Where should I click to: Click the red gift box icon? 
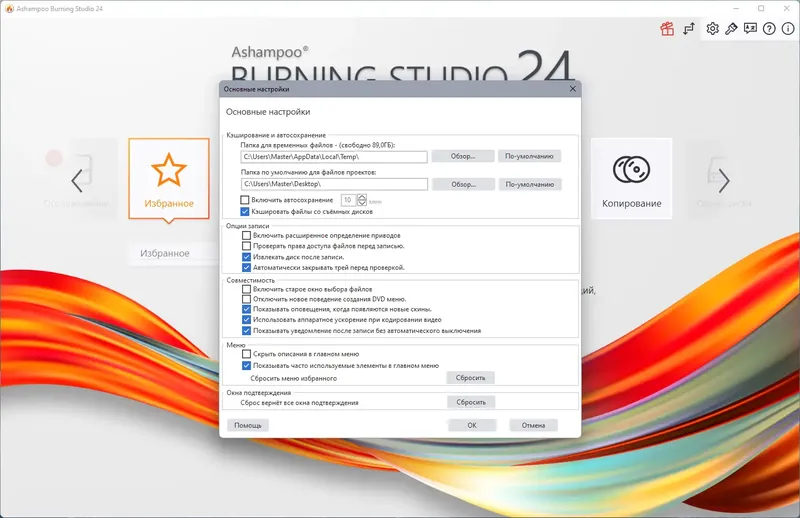pos(667,29)
